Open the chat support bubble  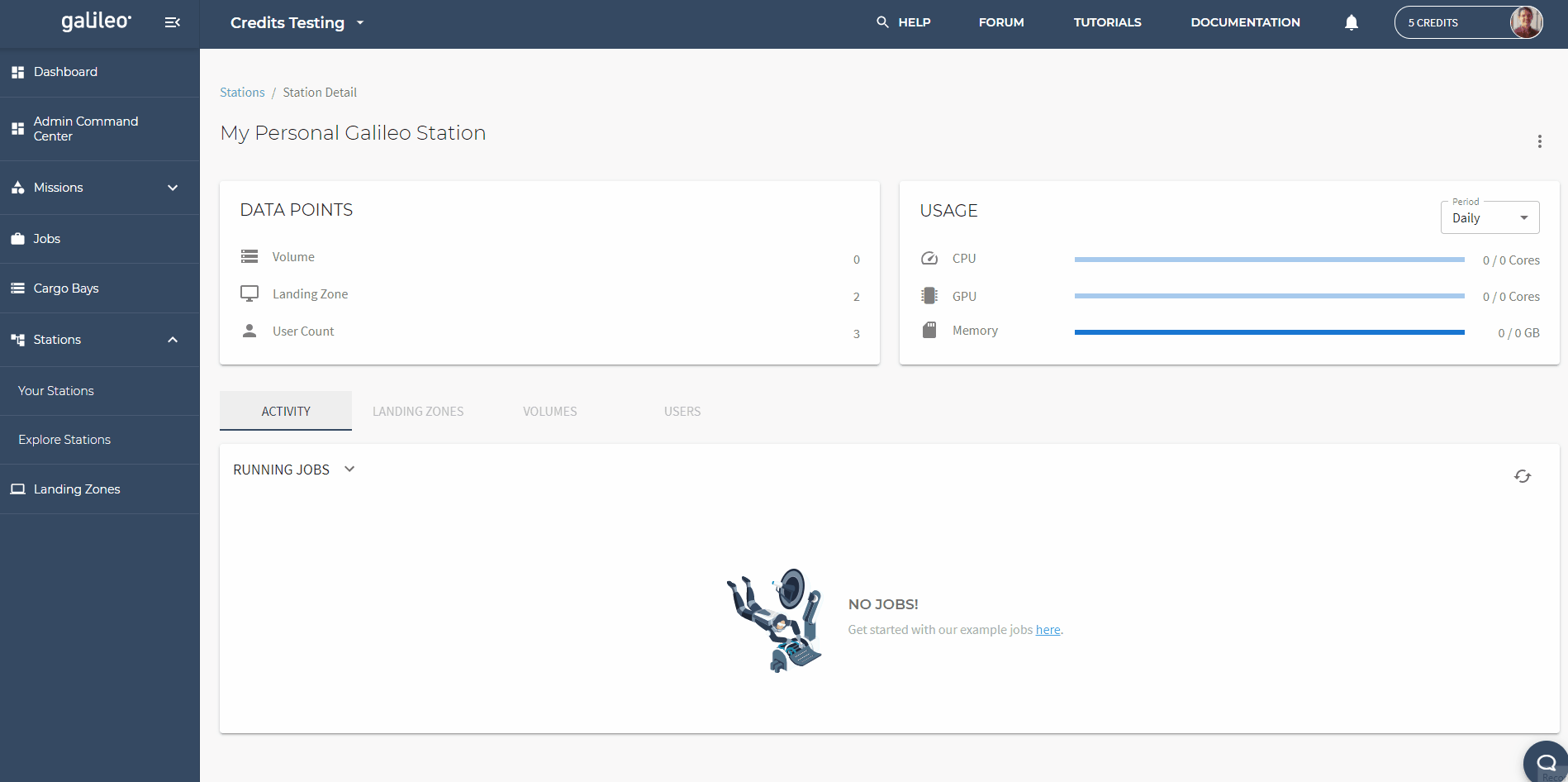pyautogui.click(x=1546, y=762)
